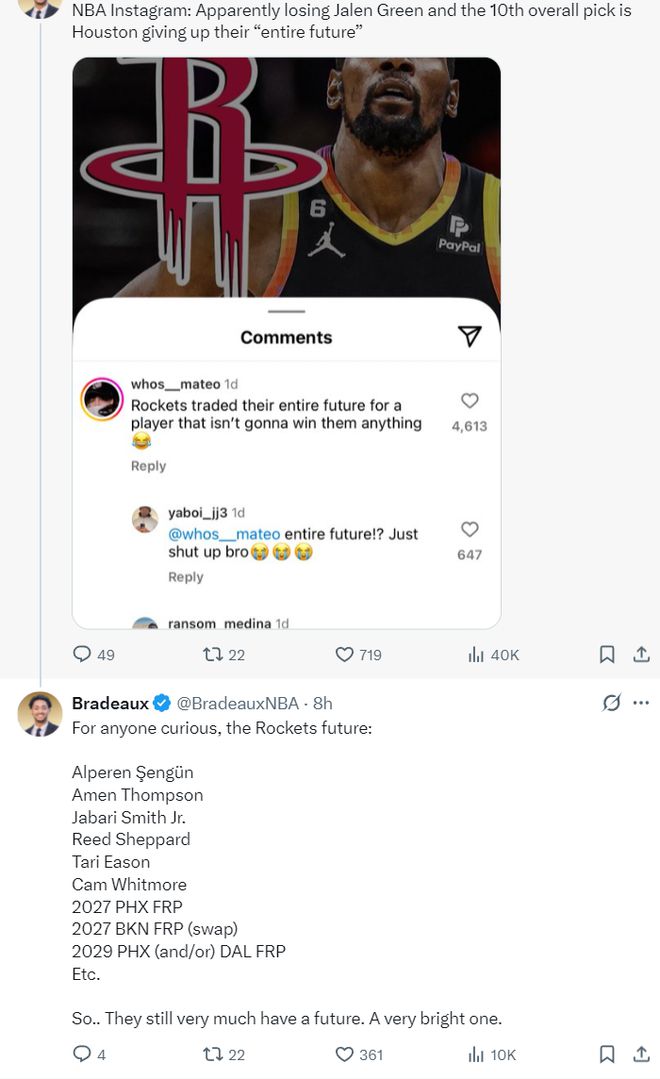Reply to the Rockets future tweet
Screen dimensions: 660x1079
coord(83,1054)
